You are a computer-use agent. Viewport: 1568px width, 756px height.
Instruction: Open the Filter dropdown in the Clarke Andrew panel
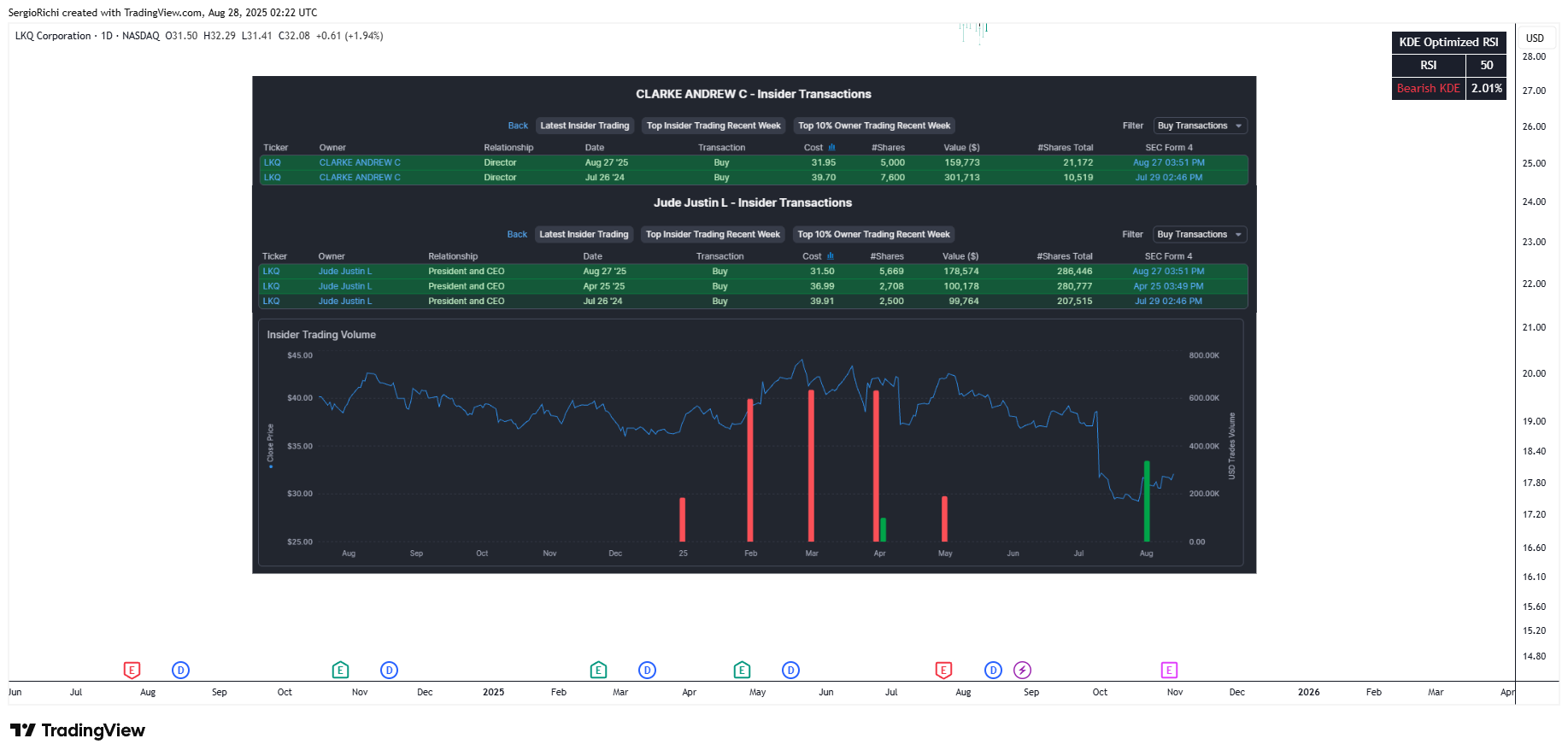pyautogui.click(x=1200, y=126)
